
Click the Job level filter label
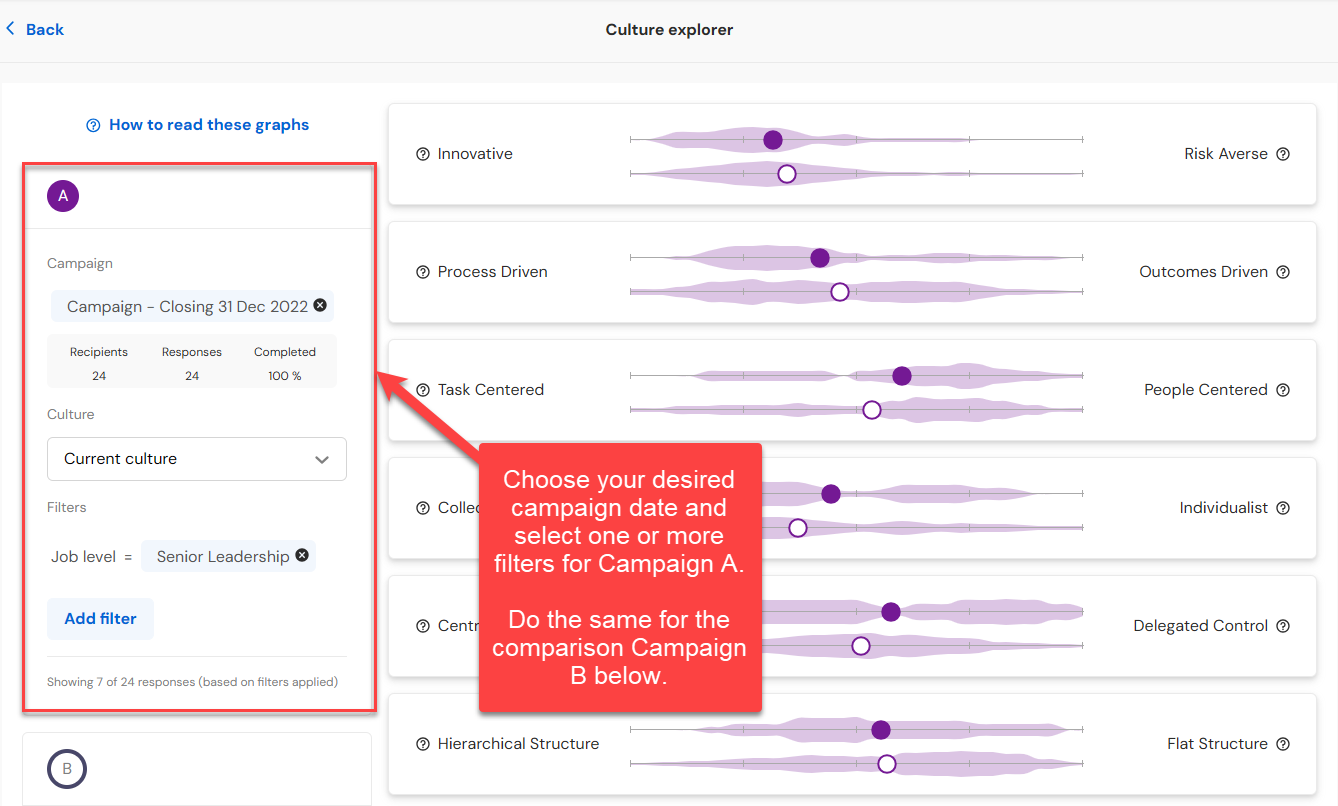click(84, 557)
